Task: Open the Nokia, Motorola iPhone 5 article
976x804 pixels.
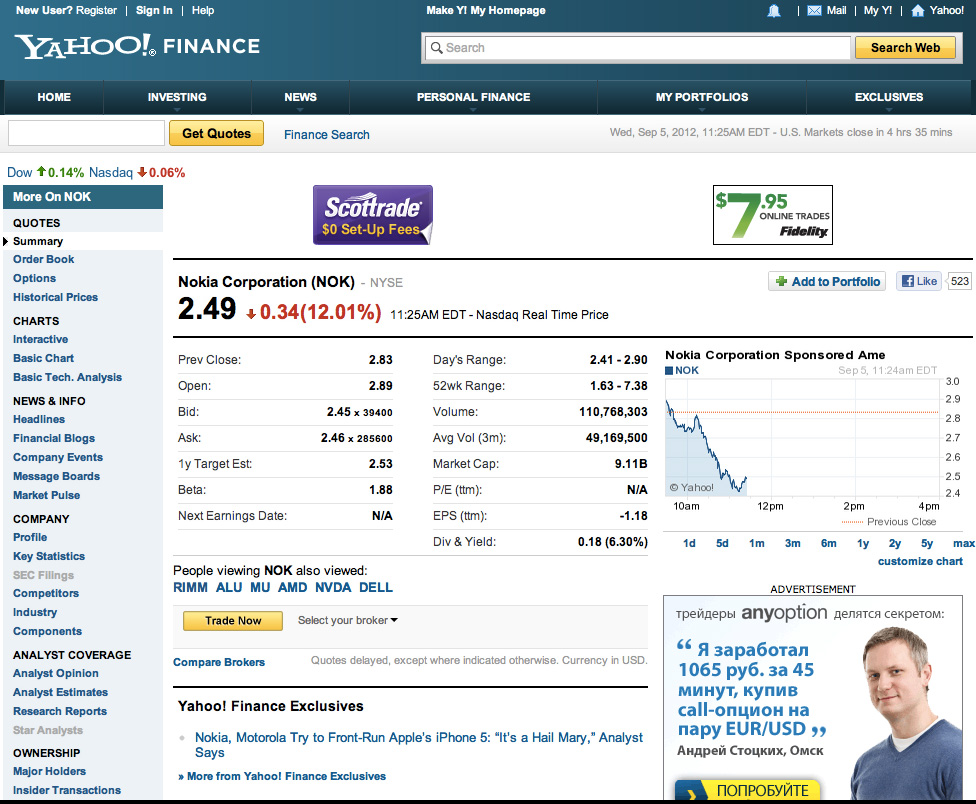Action: [x=419, y=745]
